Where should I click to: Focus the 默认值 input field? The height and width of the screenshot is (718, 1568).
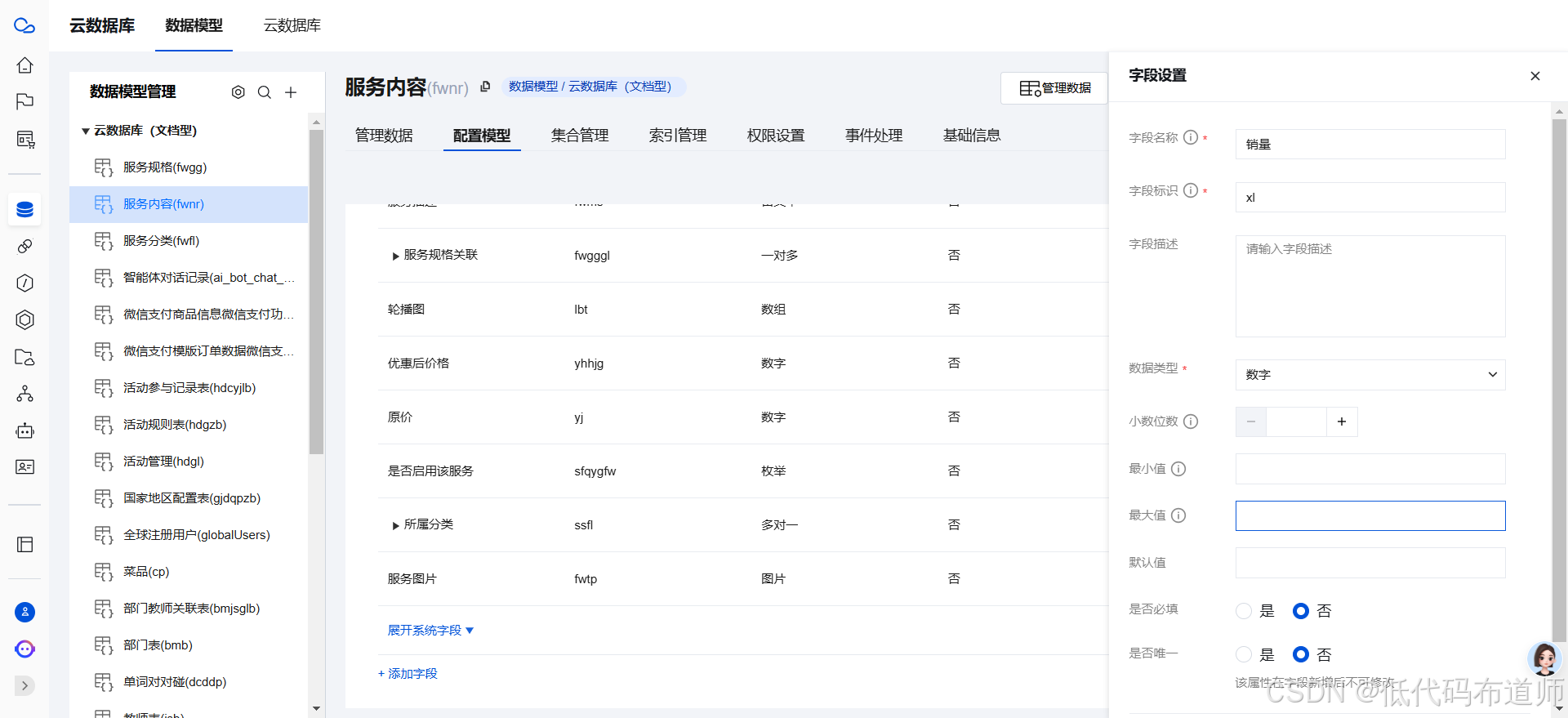point(1370,563)
